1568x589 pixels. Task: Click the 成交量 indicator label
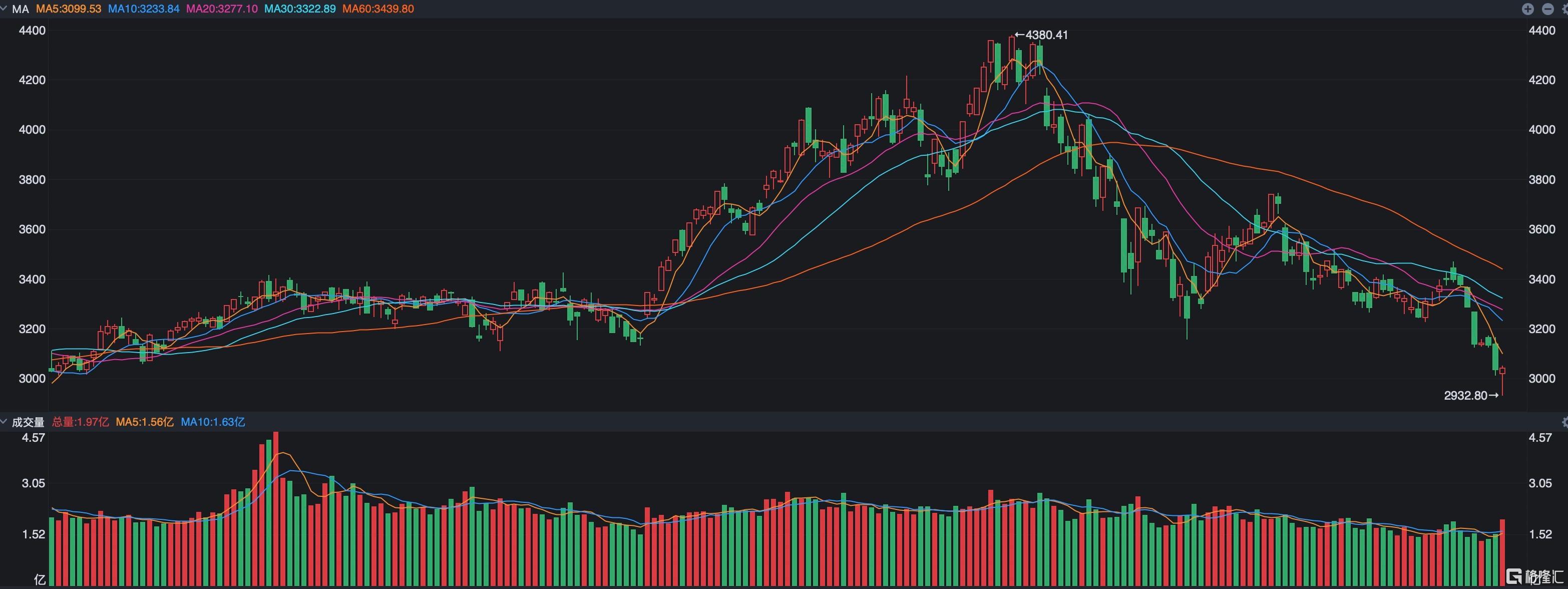(x=28, y=422)
